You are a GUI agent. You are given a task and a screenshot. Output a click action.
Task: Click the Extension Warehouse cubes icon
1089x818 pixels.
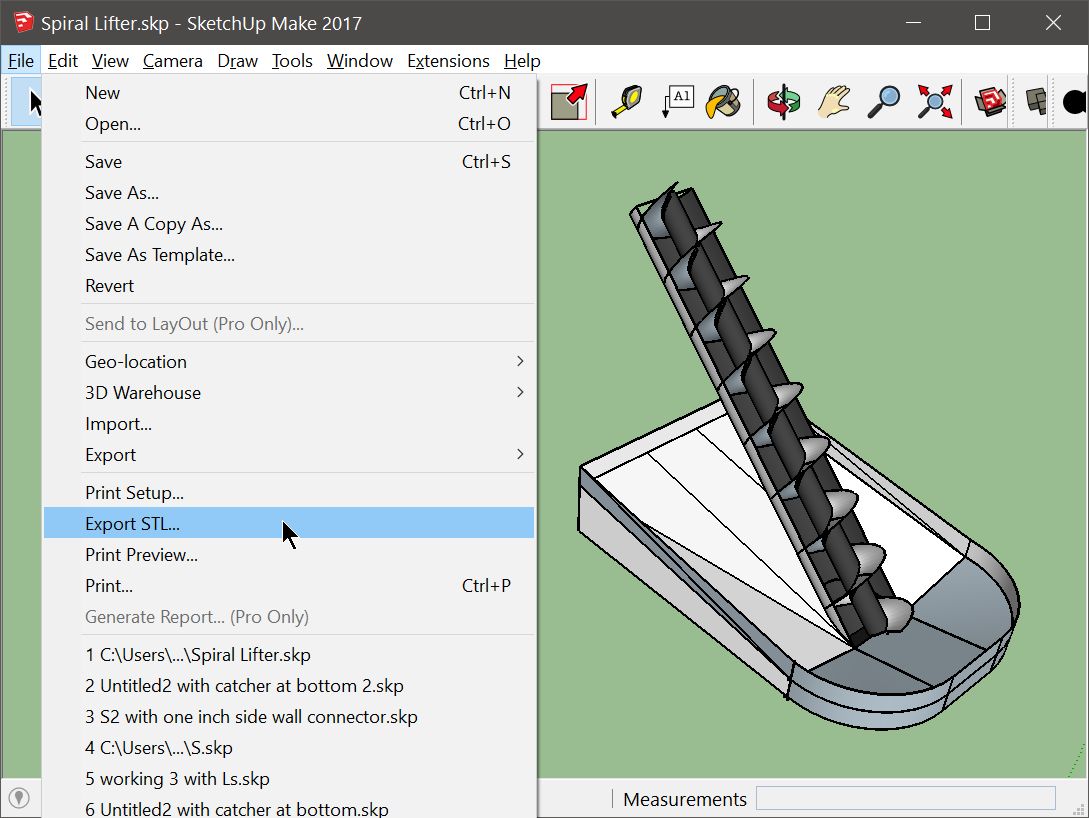point(1036,102)
